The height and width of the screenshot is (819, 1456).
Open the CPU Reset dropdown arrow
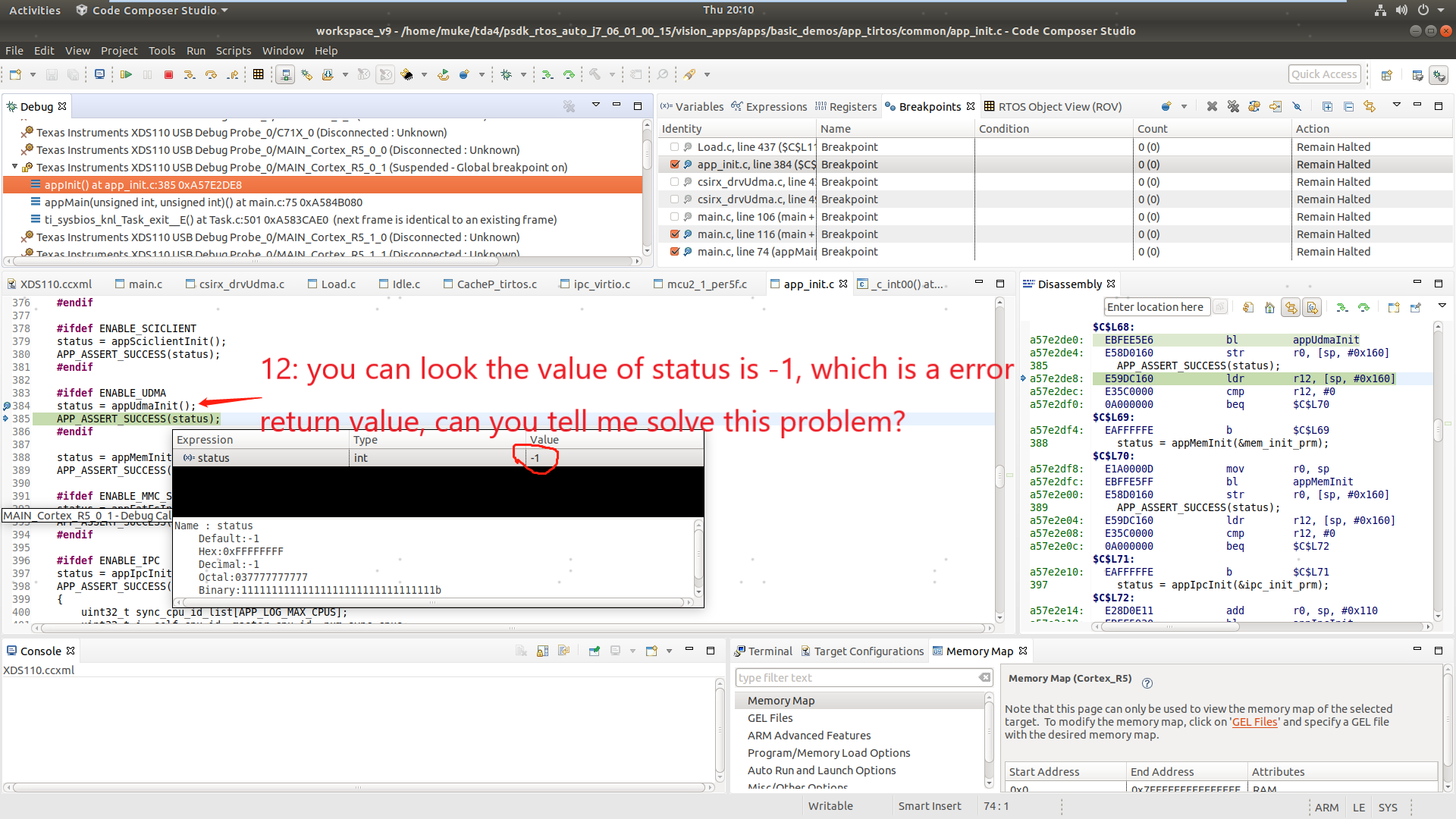click(x=424, y=74)
